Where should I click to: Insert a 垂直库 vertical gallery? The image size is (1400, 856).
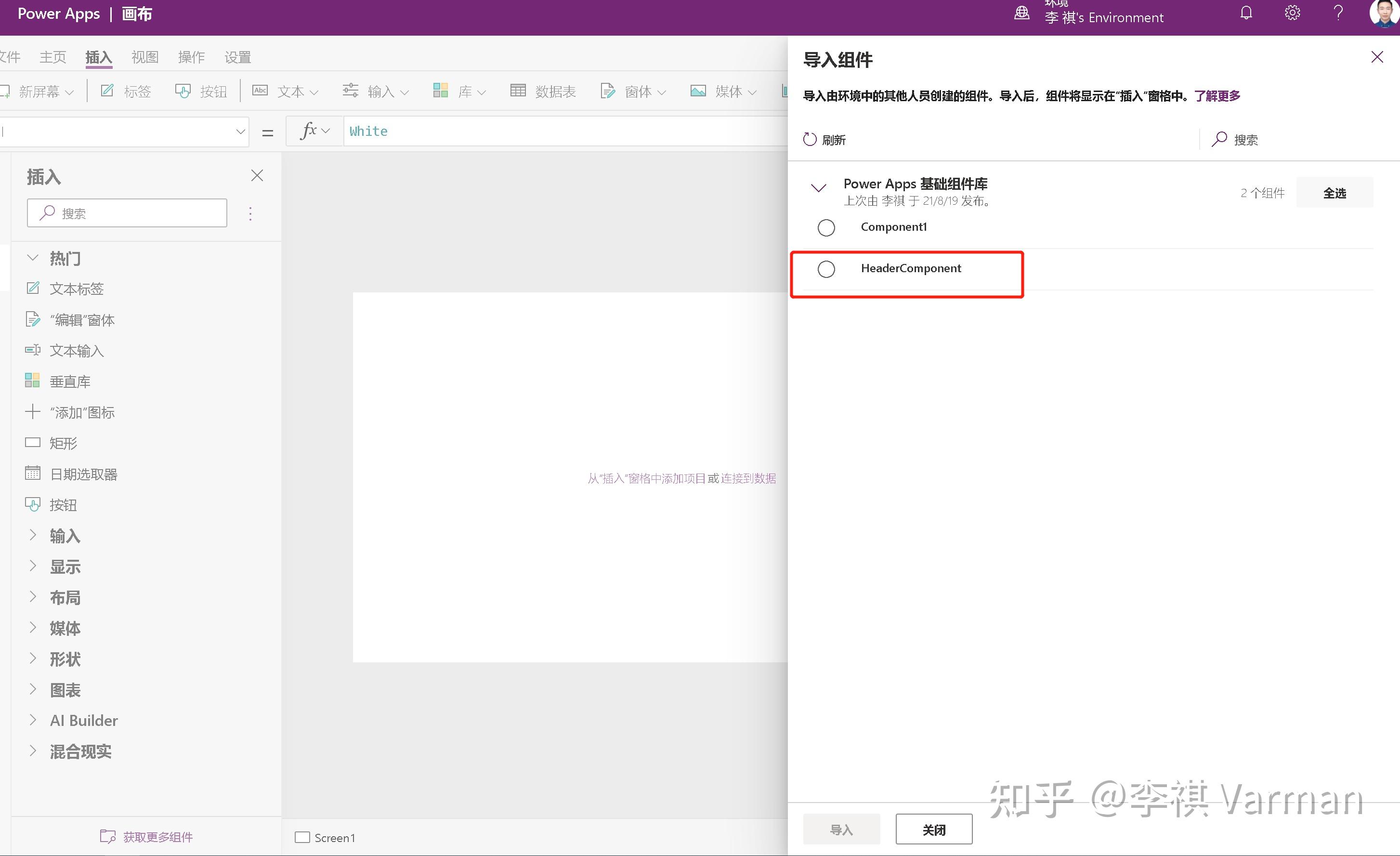click(x=70, y=381)
